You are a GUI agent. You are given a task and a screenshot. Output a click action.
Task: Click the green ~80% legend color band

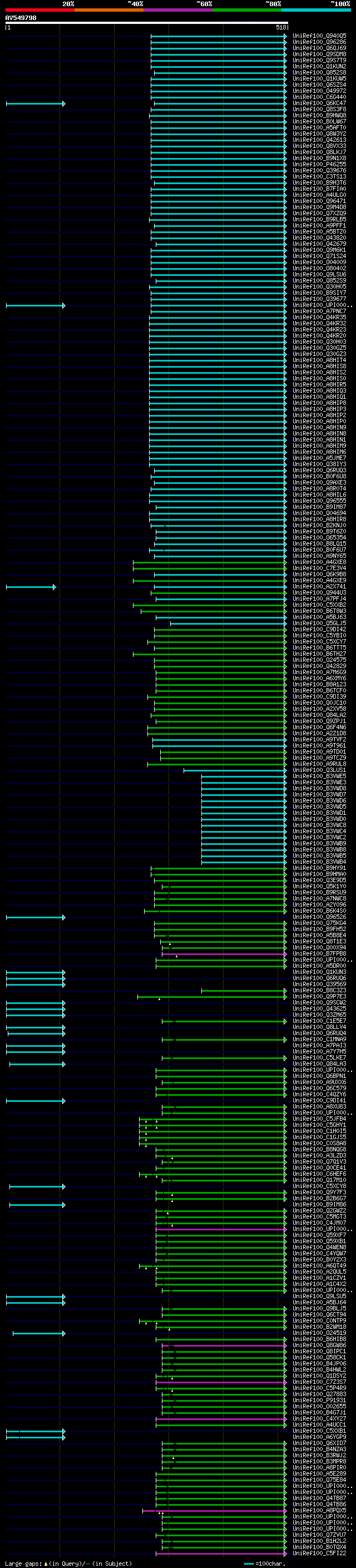[247, 10]
